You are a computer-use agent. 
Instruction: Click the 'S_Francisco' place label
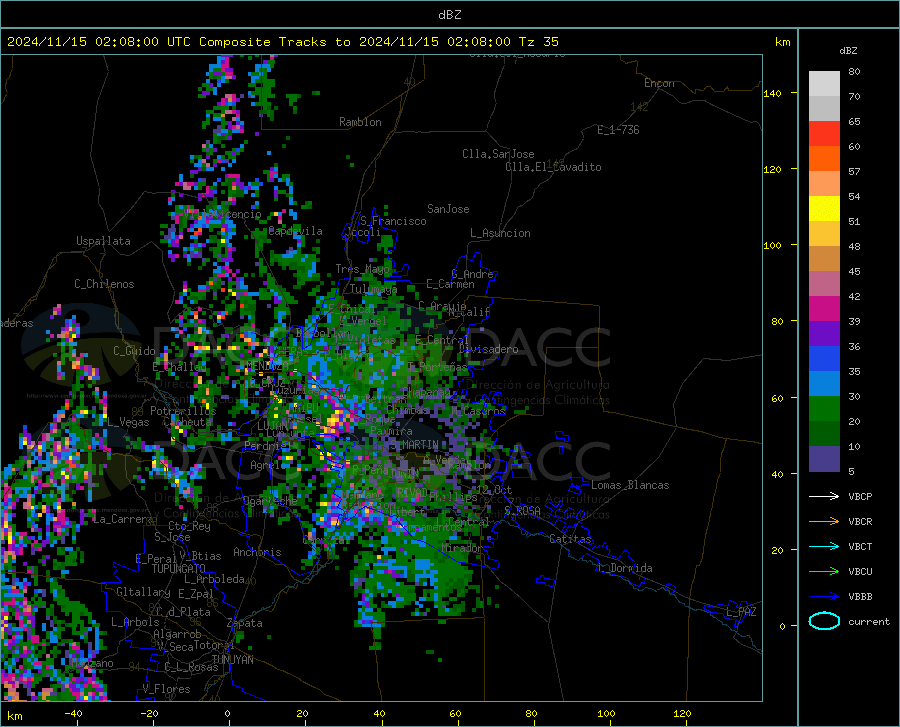(x=393, y=221)
